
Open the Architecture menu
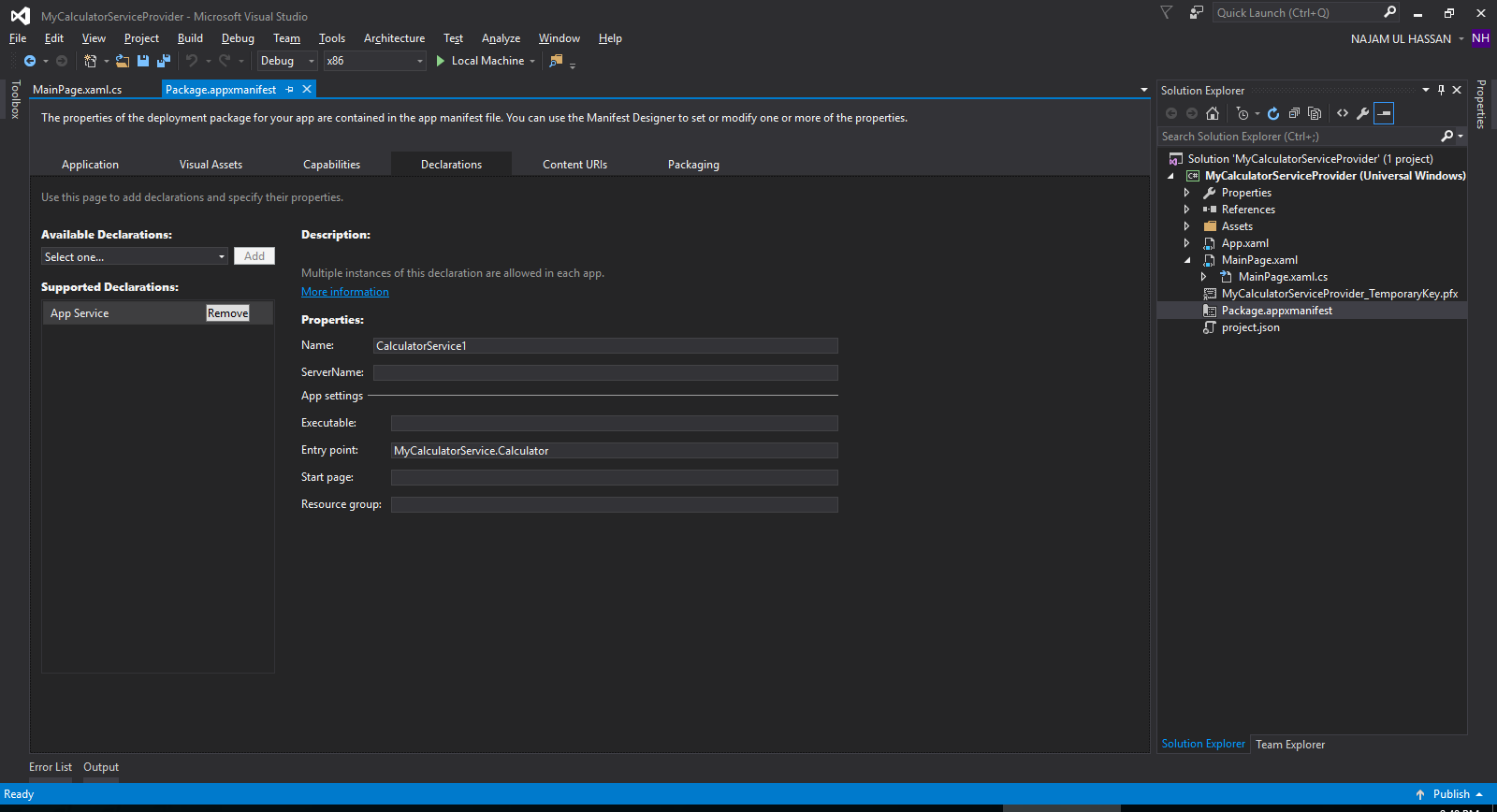pyautogui.click(x=394, y=38)
